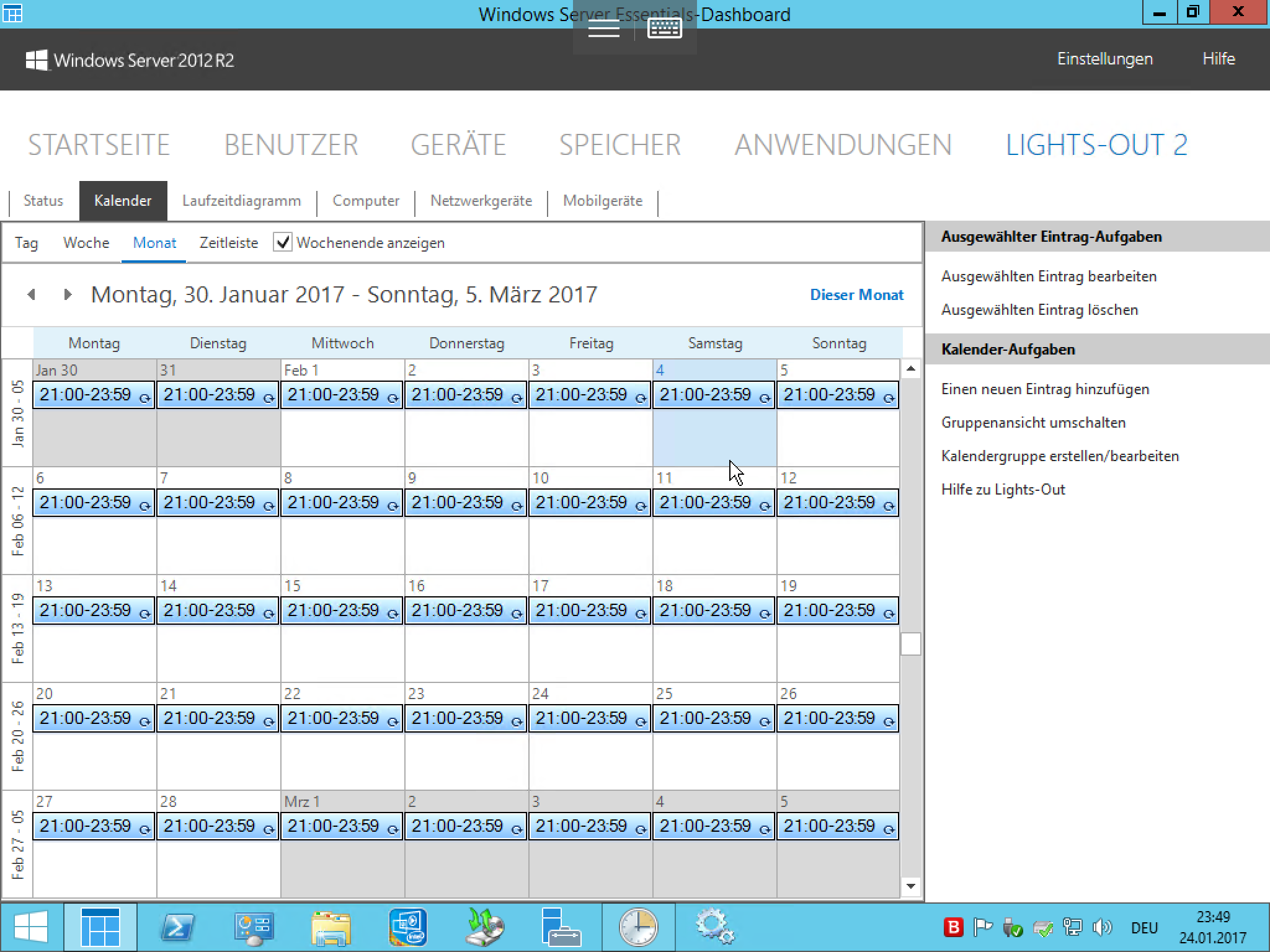Click Ausgewählten Eintrag löschen
The width and height of the screenshot is (1270, 952).
pyautogui.click(x=1039, y=310)
